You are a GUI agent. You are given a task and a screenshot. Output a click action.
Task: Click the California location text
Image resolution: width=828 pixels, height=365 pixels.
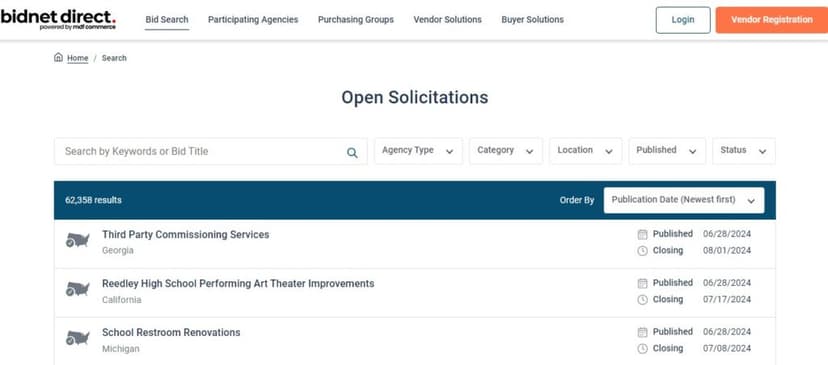[x=121, y=300]
